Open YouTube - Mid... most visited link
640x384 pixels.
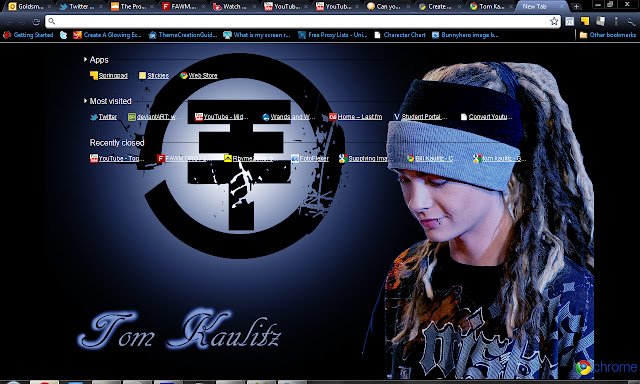[222, 117]
